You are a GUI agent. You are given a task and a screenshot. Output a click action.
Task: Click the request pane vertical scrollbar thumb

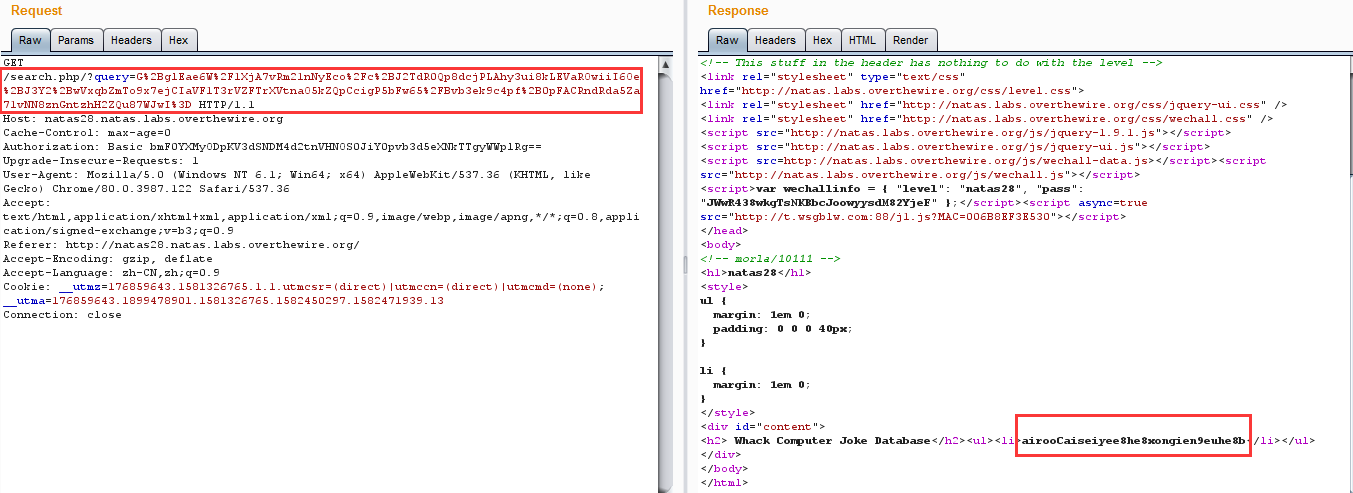click(665, 270)
